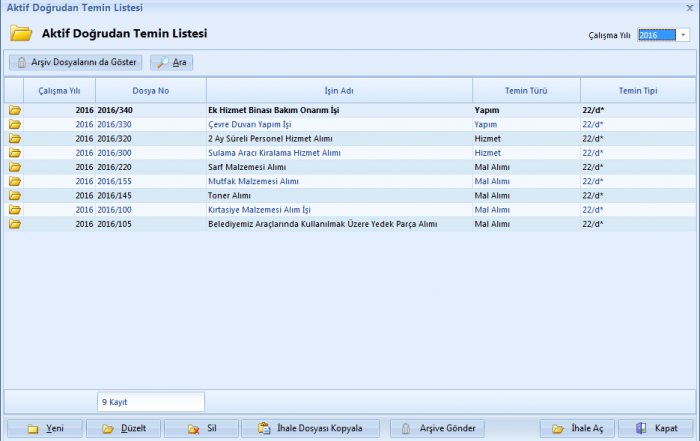
Task: Click the folder icon of the Toner Alımı row
Action: click(x=15, y=196)
